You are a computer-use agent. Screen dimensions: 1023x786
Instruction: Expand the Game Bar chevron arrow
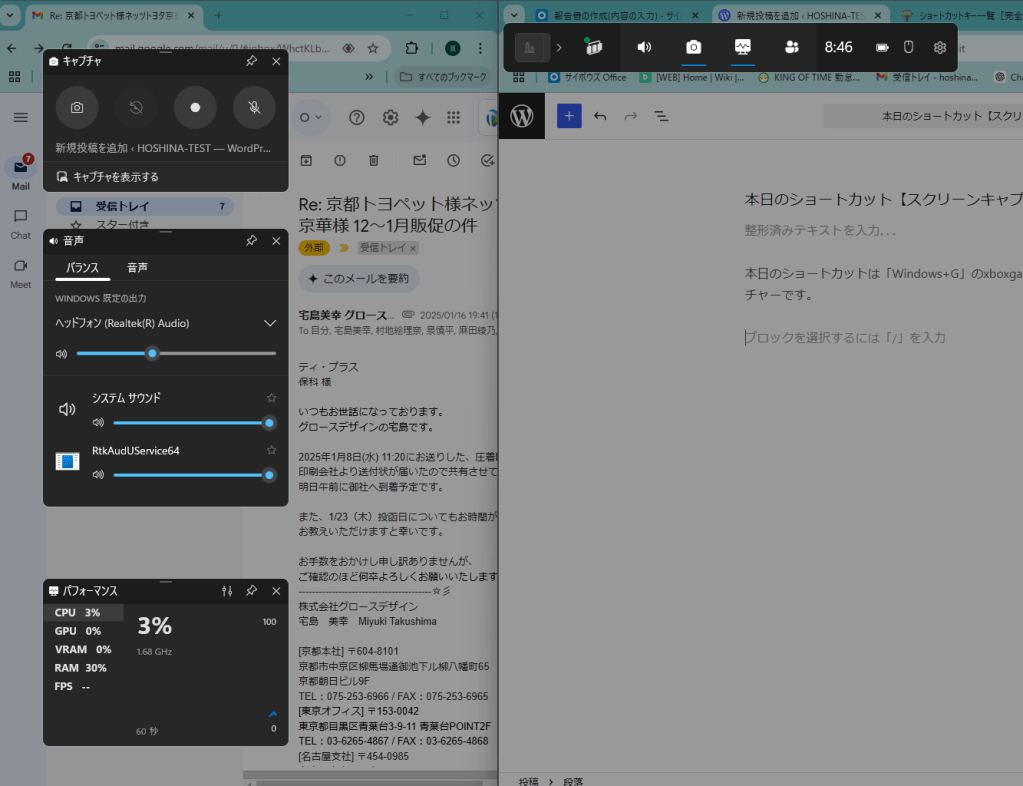pyautogui.click(x=559, y=47)
